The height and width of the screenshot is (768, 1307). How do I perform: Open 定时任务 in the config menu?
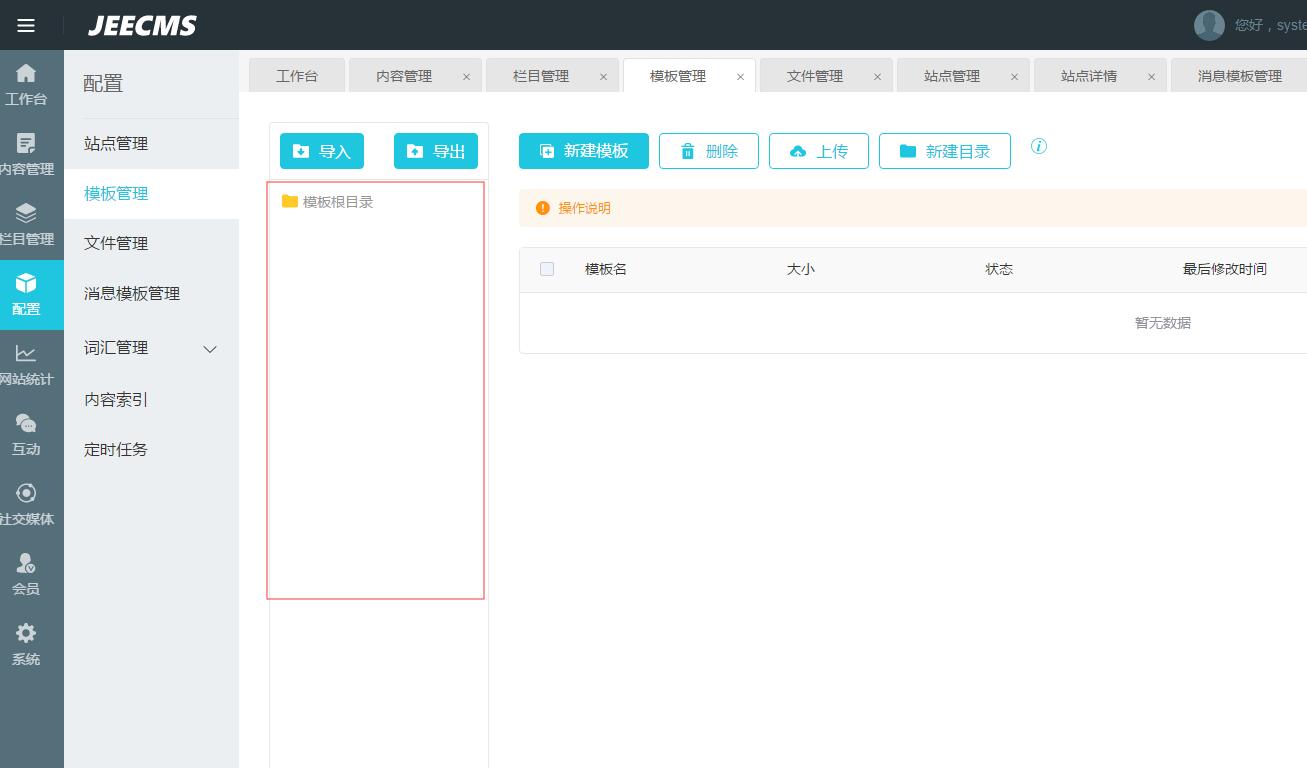point(116,450)
